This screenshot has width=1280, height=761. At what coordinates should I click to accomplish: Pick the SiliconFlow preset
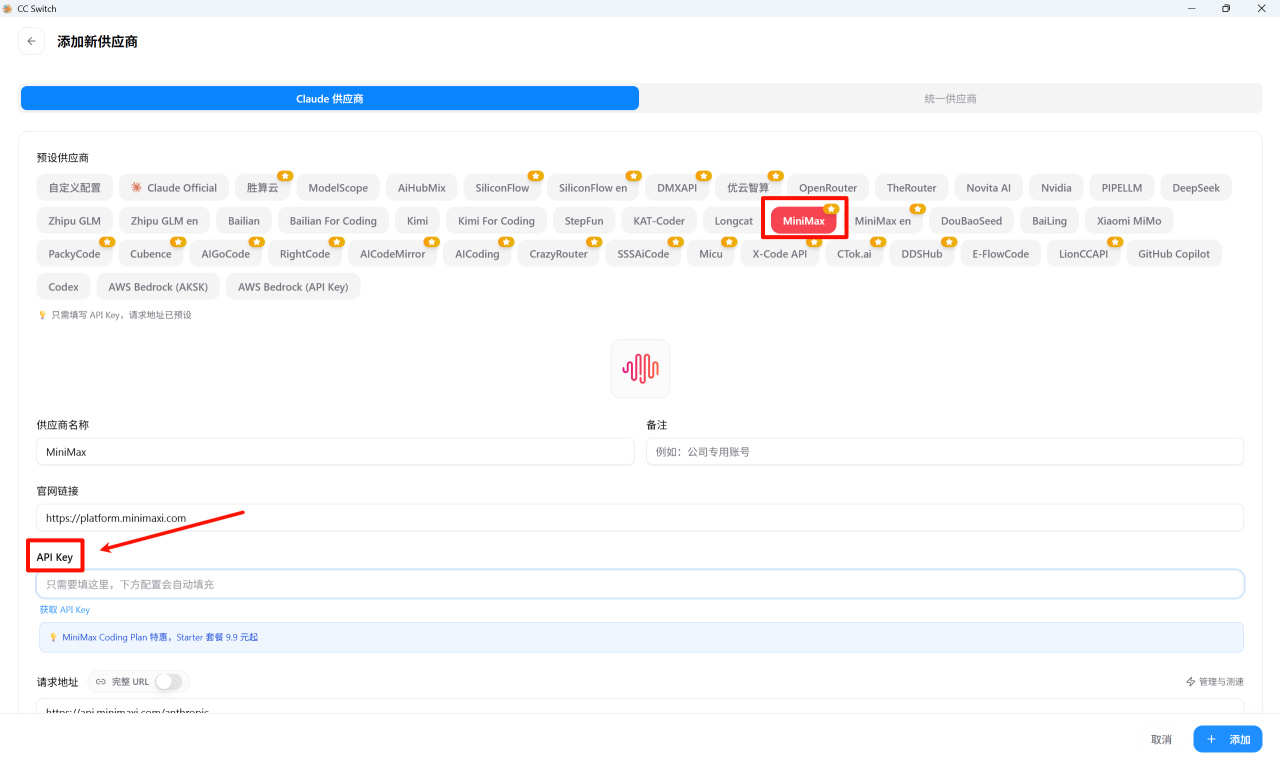(x=502, y=188)
